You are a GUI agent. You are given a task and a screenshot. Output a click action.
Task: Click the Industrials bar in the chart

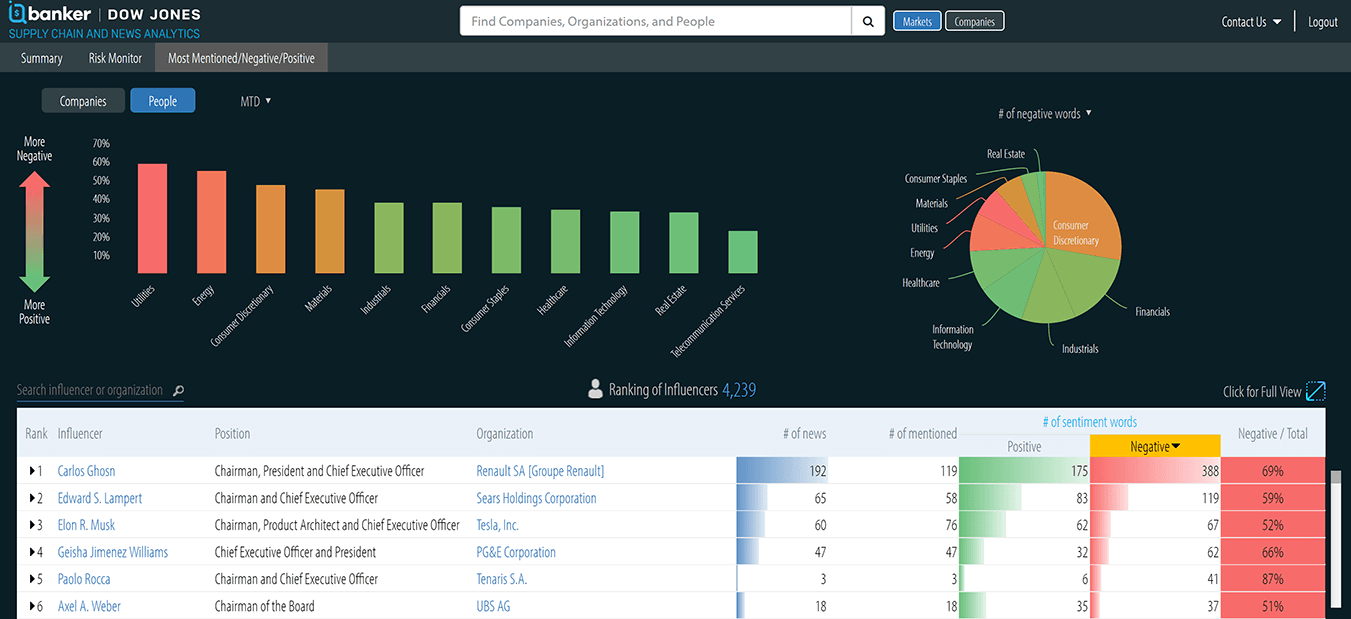[x=389, y=238]
